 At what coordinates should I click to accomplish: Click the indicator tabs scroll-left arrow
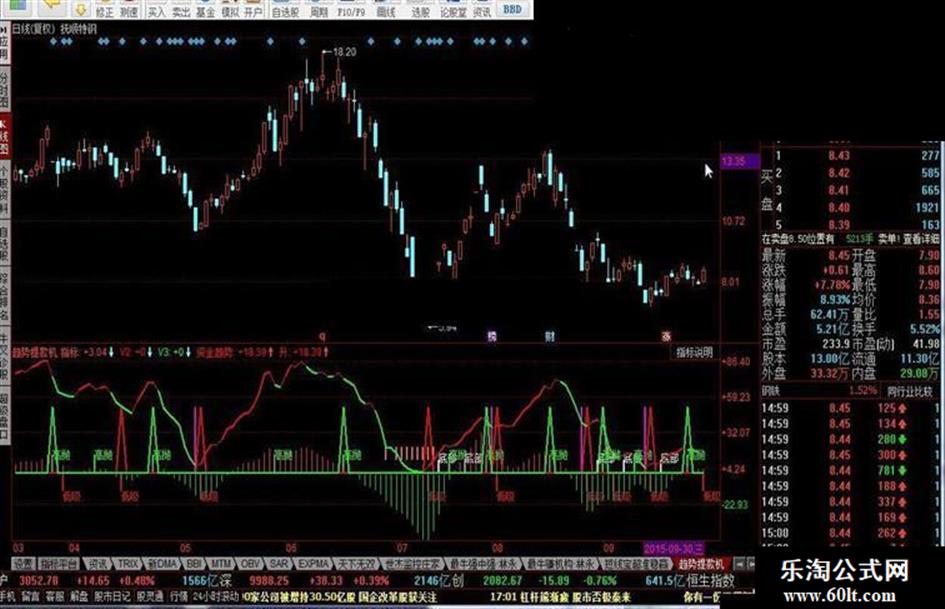click(x=740, y=564)
